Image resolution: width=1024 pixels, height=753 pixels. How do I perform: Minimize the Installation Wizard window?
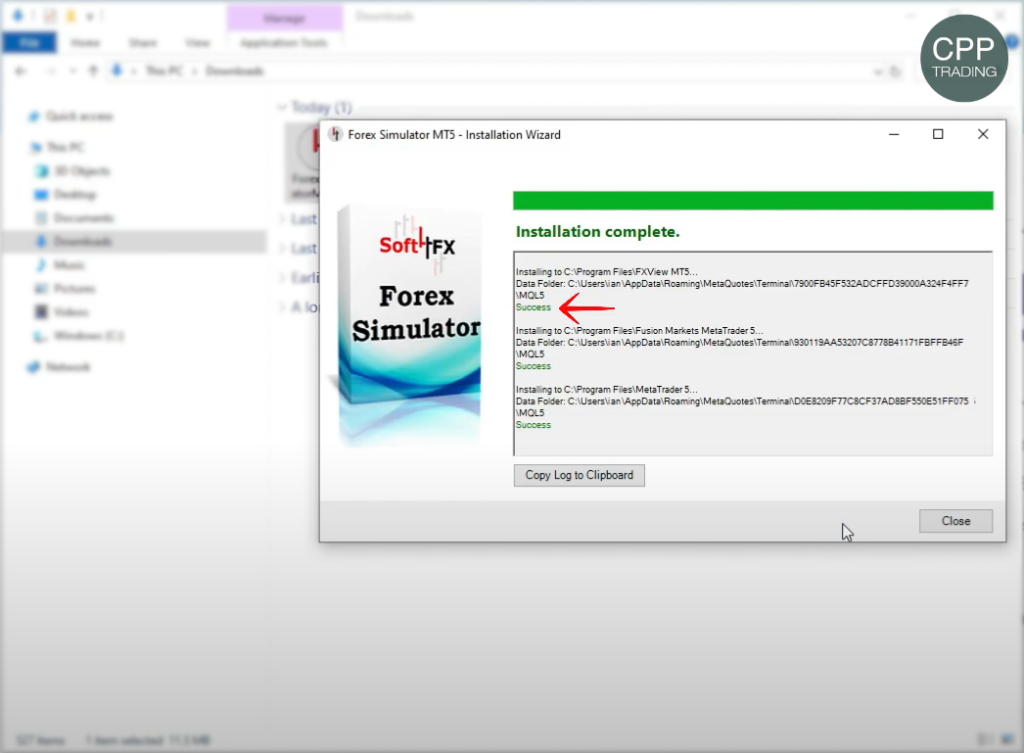pos(894,135)
